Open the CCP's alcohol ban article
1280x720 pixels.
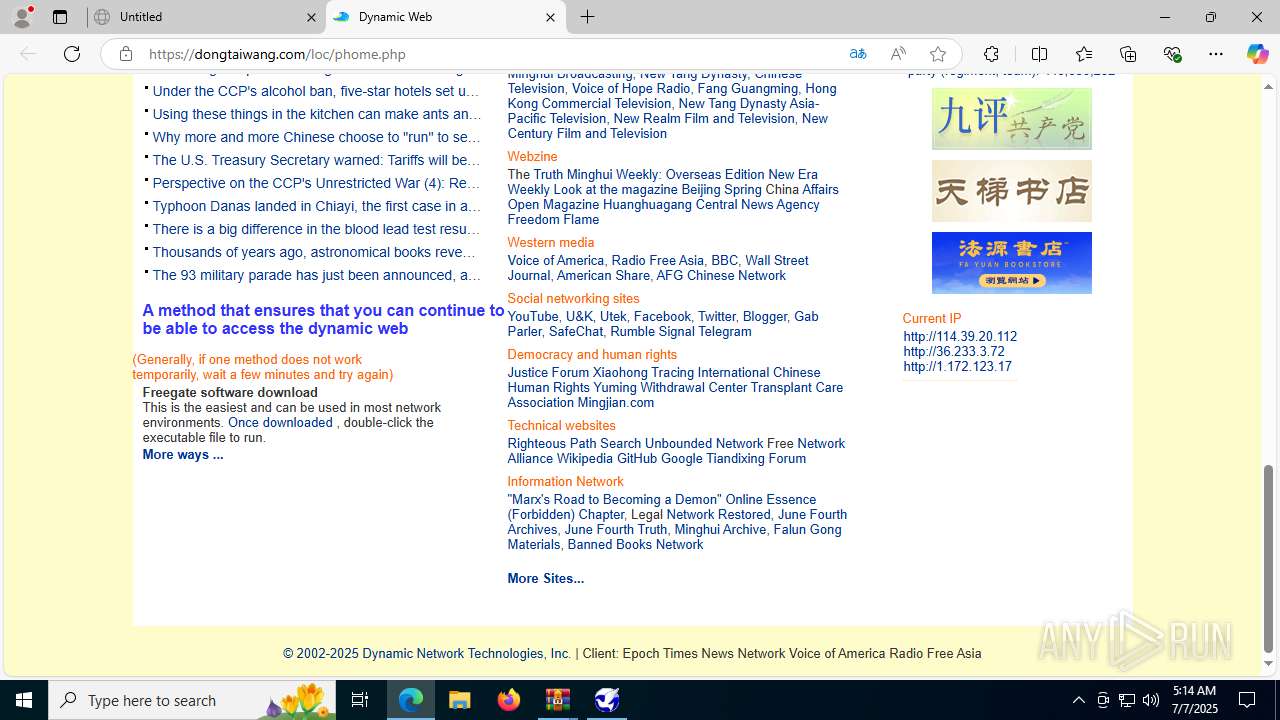tap(316, 91)
